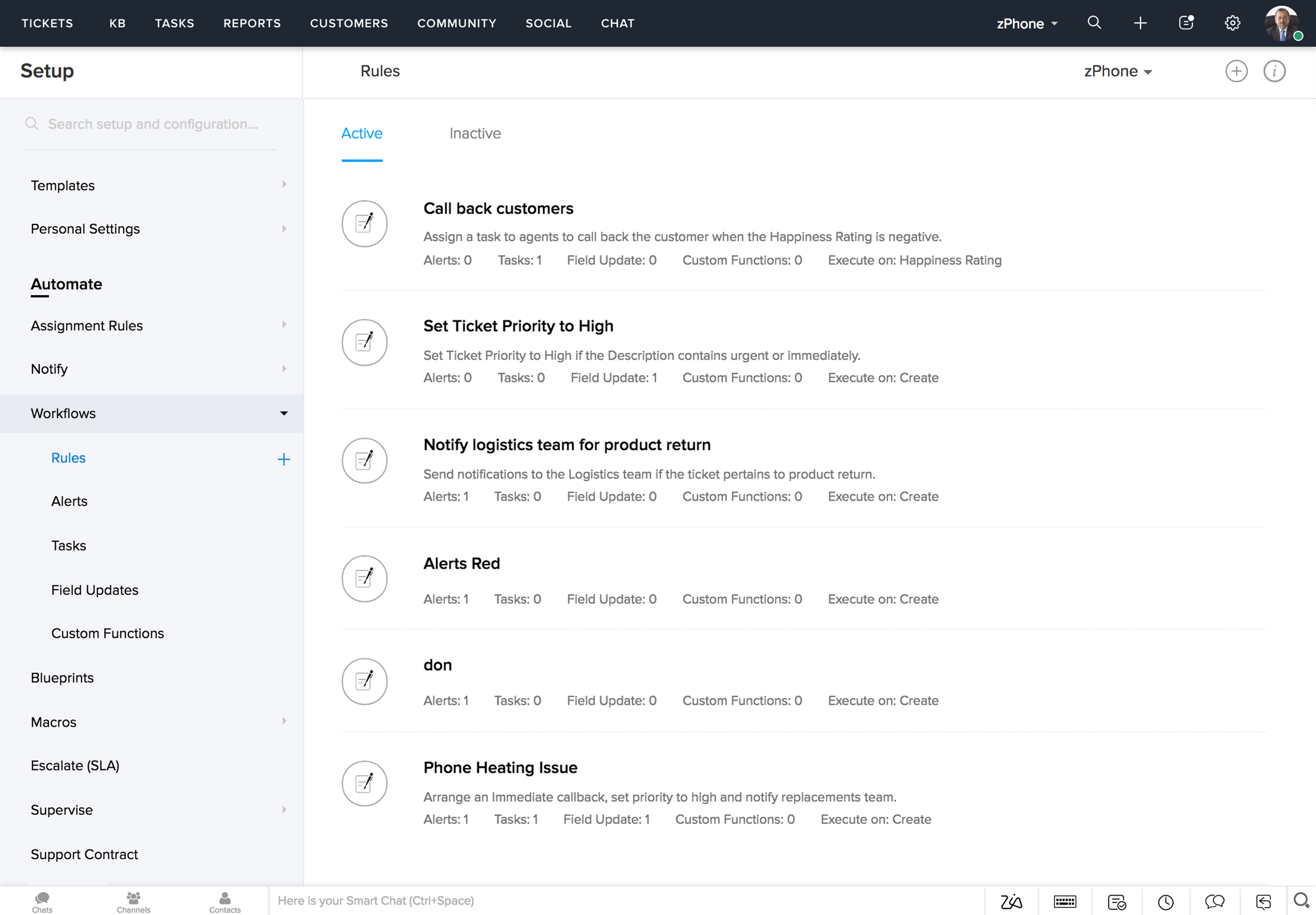The width and height of the screenshot is (1316, 915).
Task: Edit the Set Ticket Priority to High icon
Action: coord(364,342)
